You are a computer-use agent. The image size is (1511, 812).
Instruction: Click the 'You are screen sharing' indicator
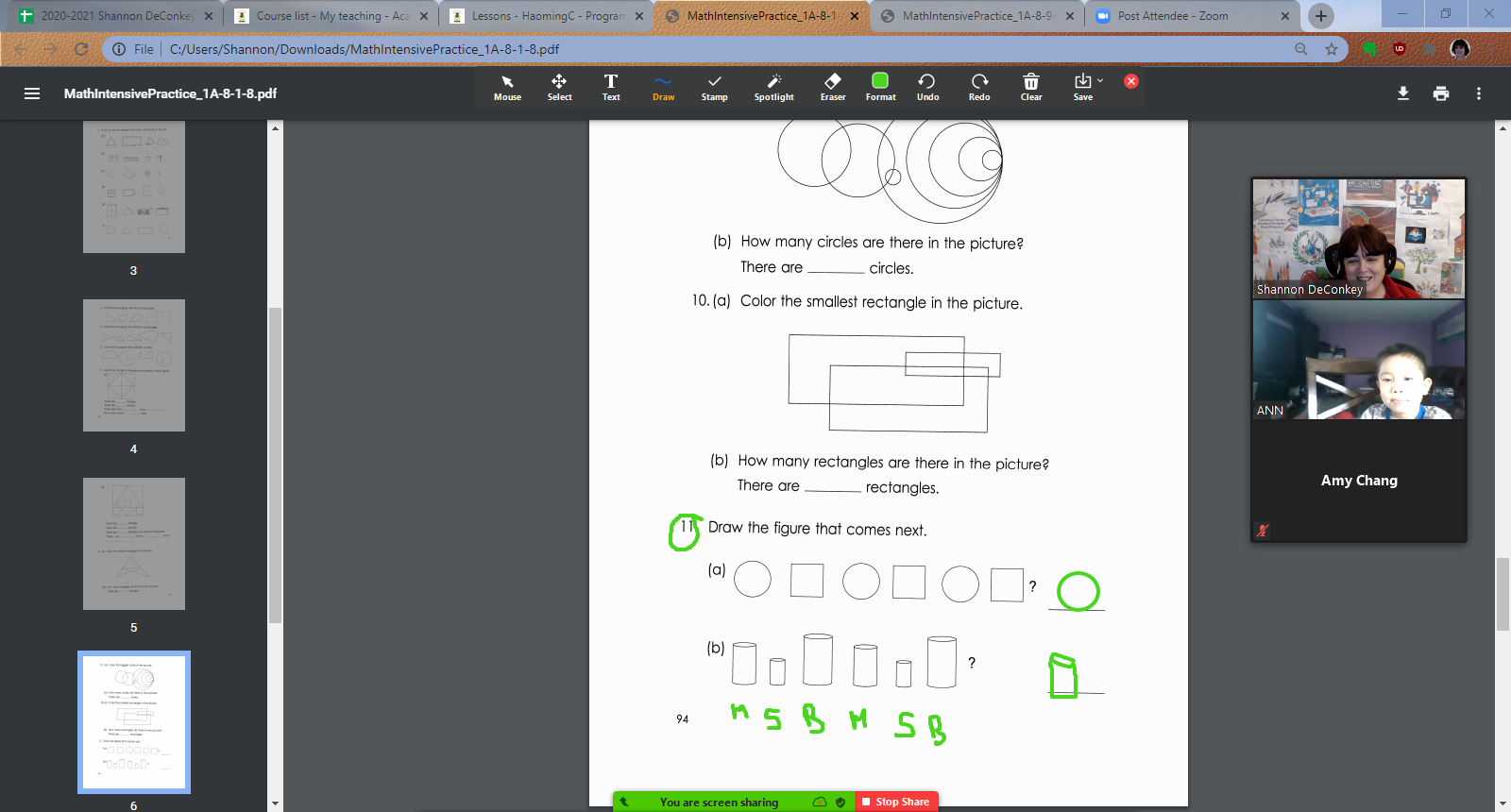719,803
